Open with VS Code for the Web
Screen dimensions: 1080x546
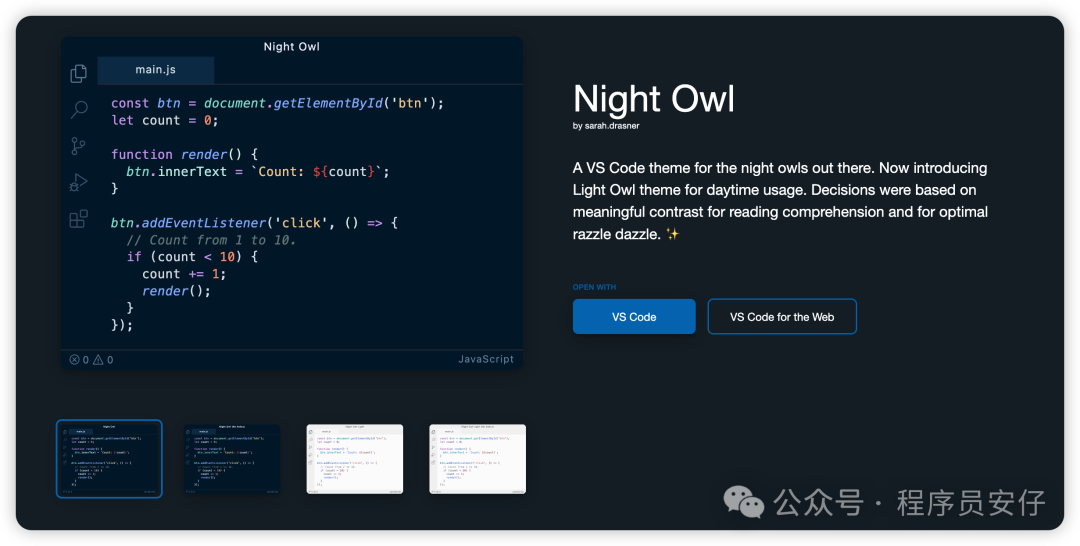782,317
